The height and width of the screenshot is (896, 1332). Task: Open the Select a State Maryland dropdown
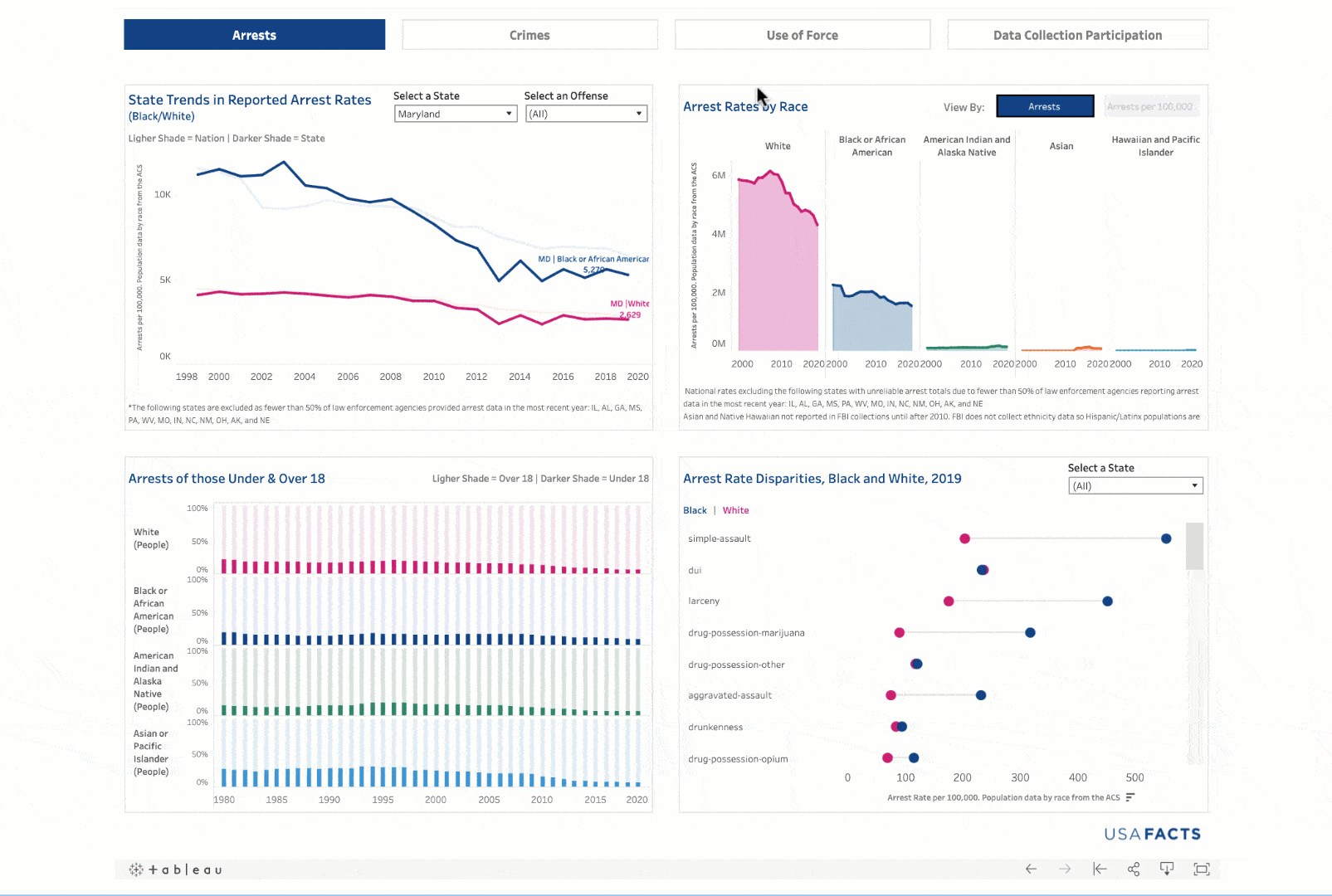[456, 114]
